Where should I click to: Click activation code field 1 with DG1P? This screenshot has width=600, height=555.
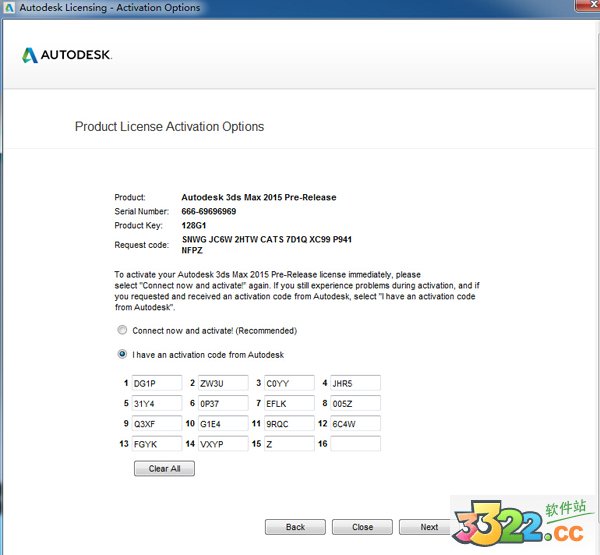point(156,383)
